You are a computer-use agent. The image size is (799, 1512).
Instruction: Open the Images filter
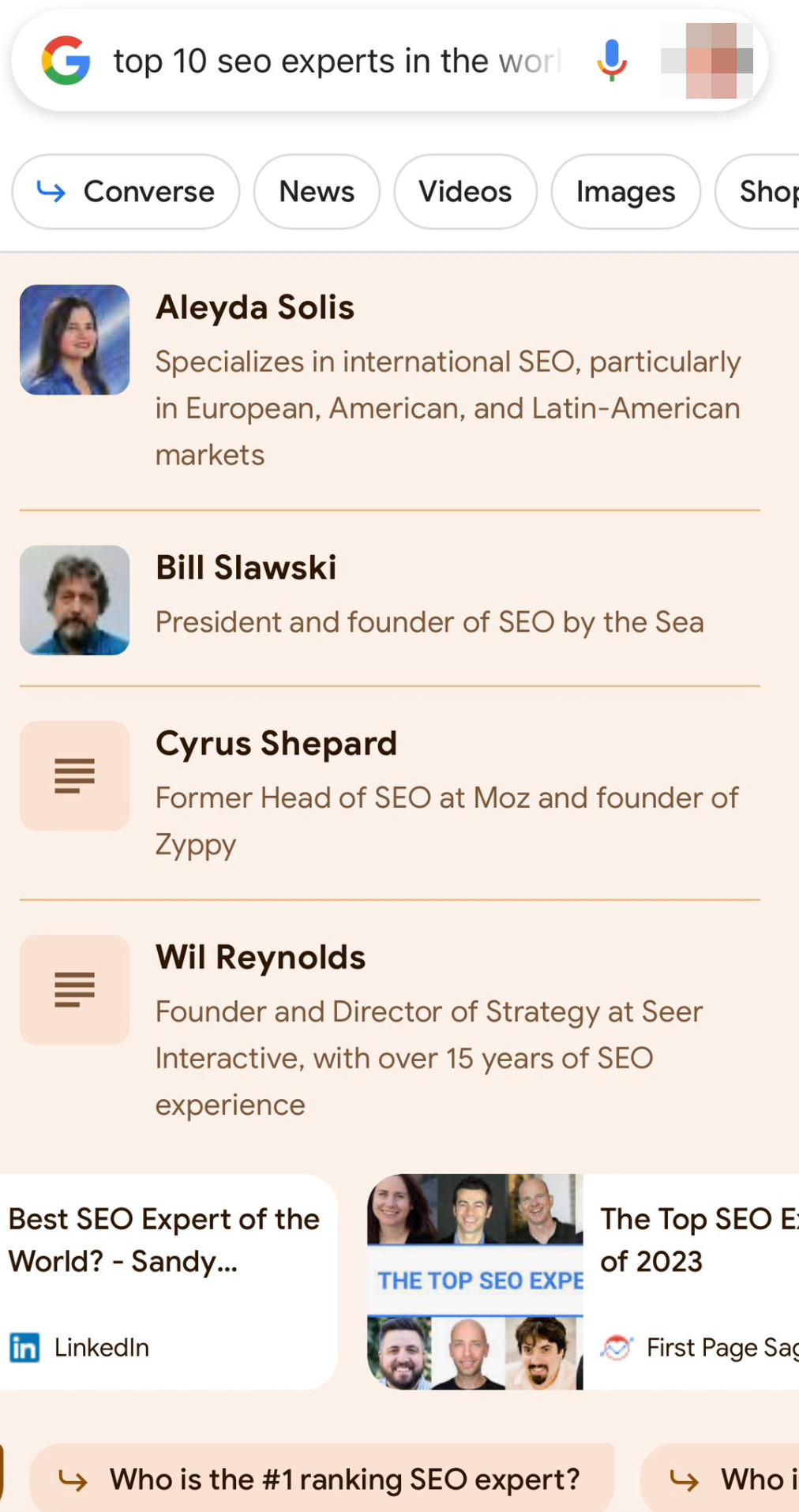(x=625, y=192)
